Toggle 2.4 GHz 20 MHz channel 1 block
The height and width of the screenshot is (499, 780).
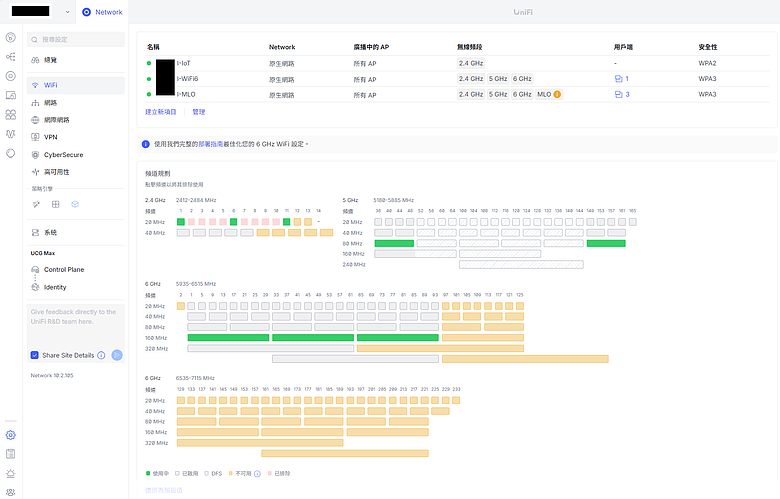click(x=181, y=222)
